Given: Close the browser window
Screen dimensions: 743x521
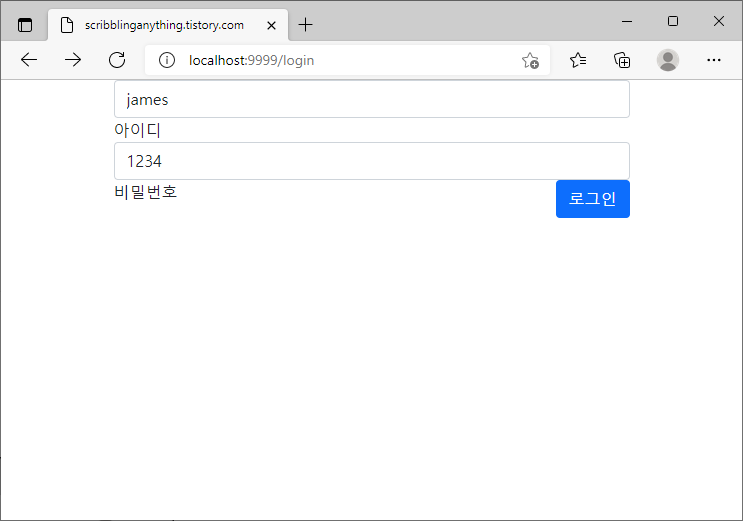Looking at the screenshot, I should point(719,21).
